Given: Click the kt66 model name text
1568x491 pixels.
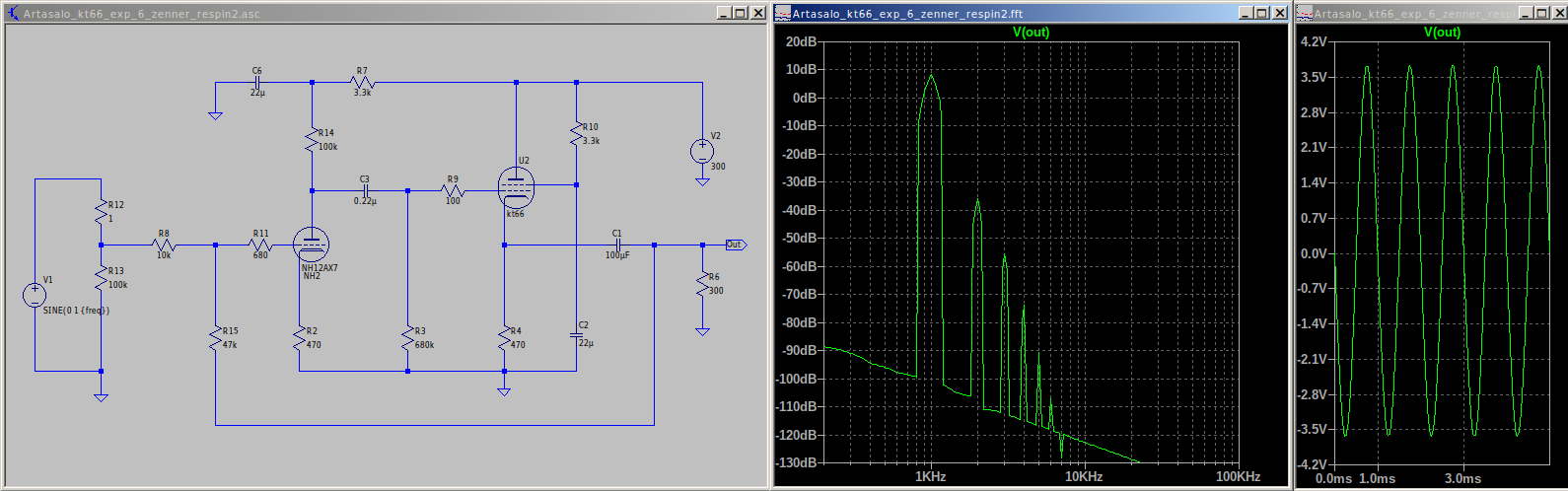Looking at the screenshot, I should point(516,214).
